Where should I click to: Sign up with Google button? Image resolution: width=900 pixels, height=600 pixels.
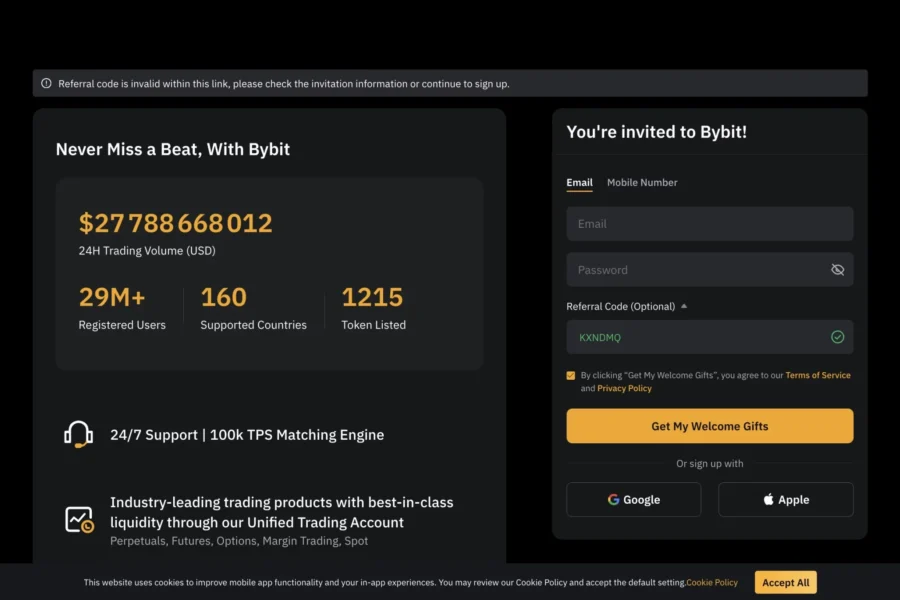[634, 500]
